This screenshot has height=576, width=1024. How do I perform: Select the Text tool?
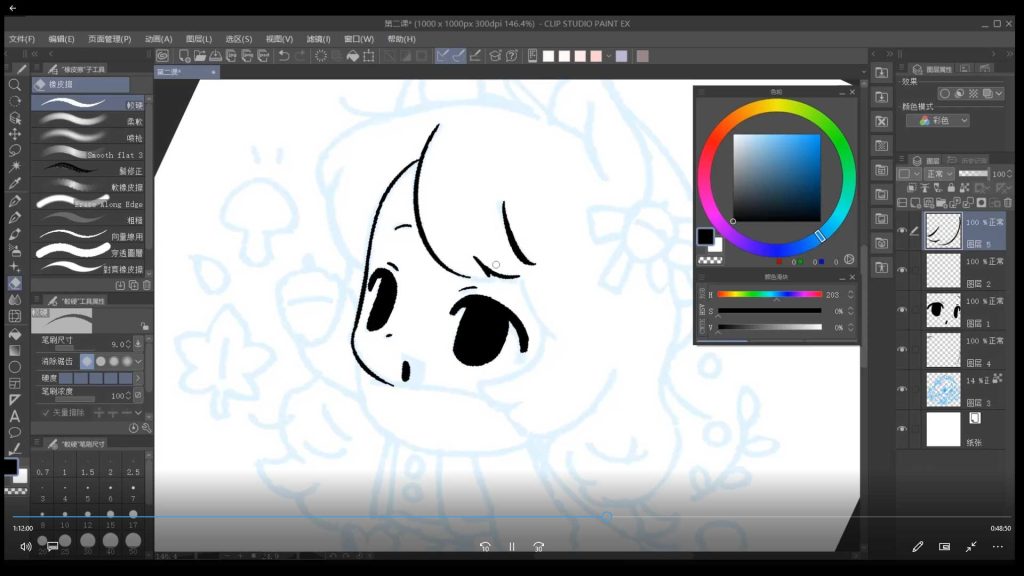[x=14, y=416]
